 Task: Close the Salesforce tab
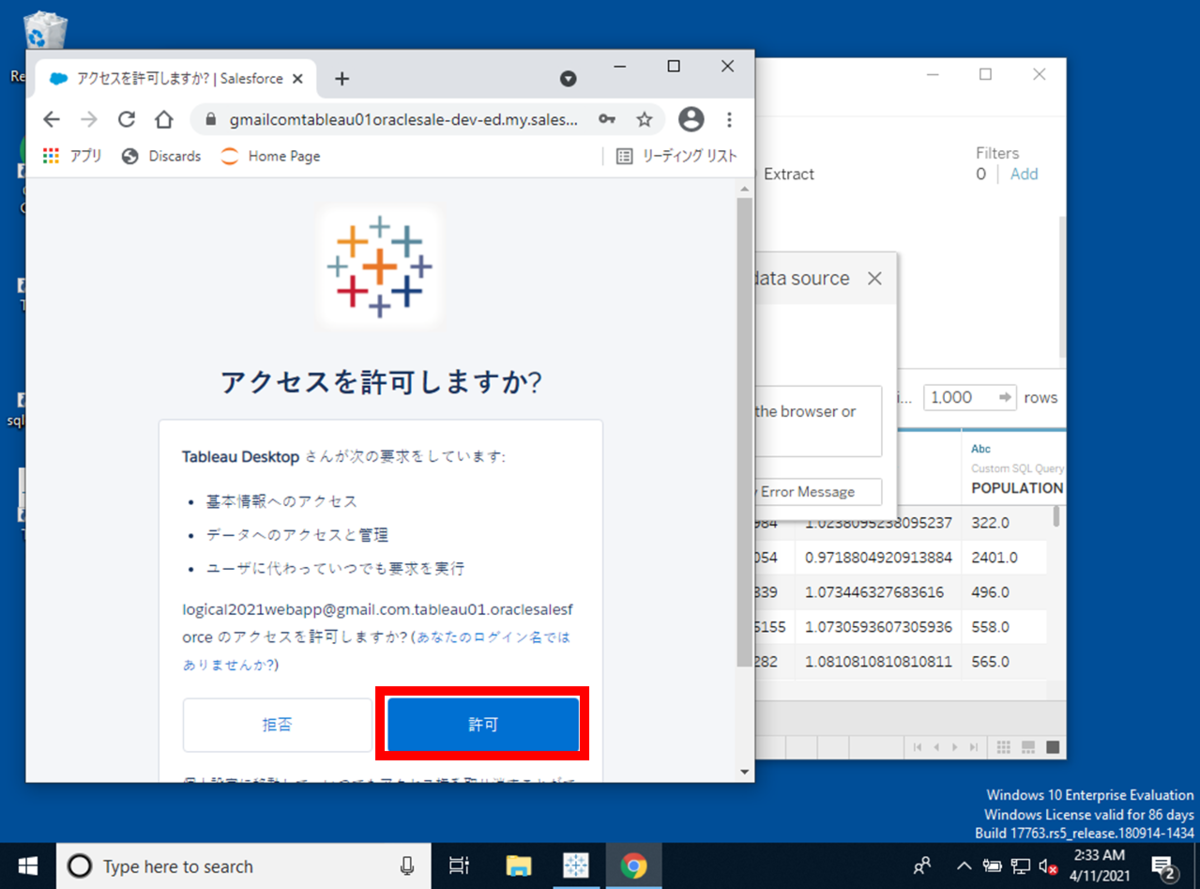(x=297, y=78)
